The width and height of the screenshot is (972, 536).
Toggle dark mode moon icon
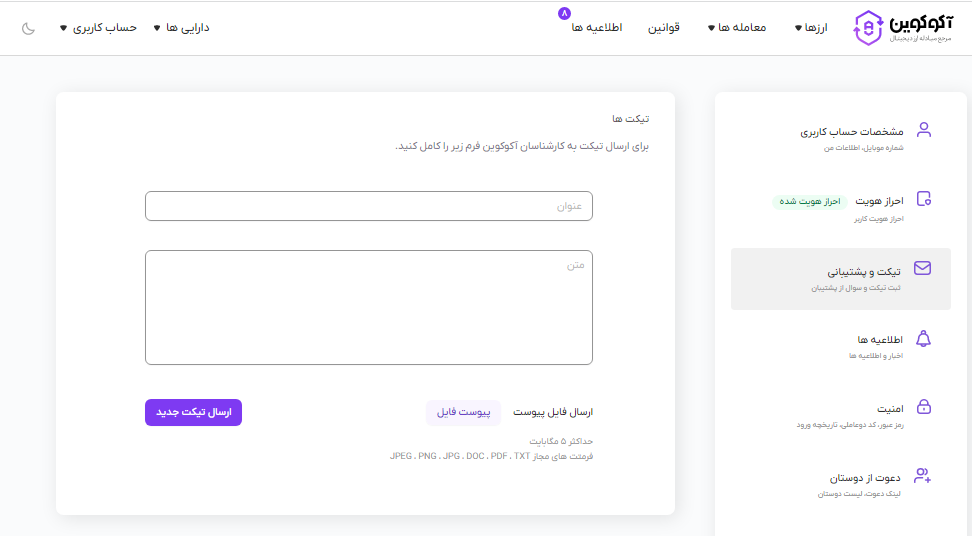(28, 28)
